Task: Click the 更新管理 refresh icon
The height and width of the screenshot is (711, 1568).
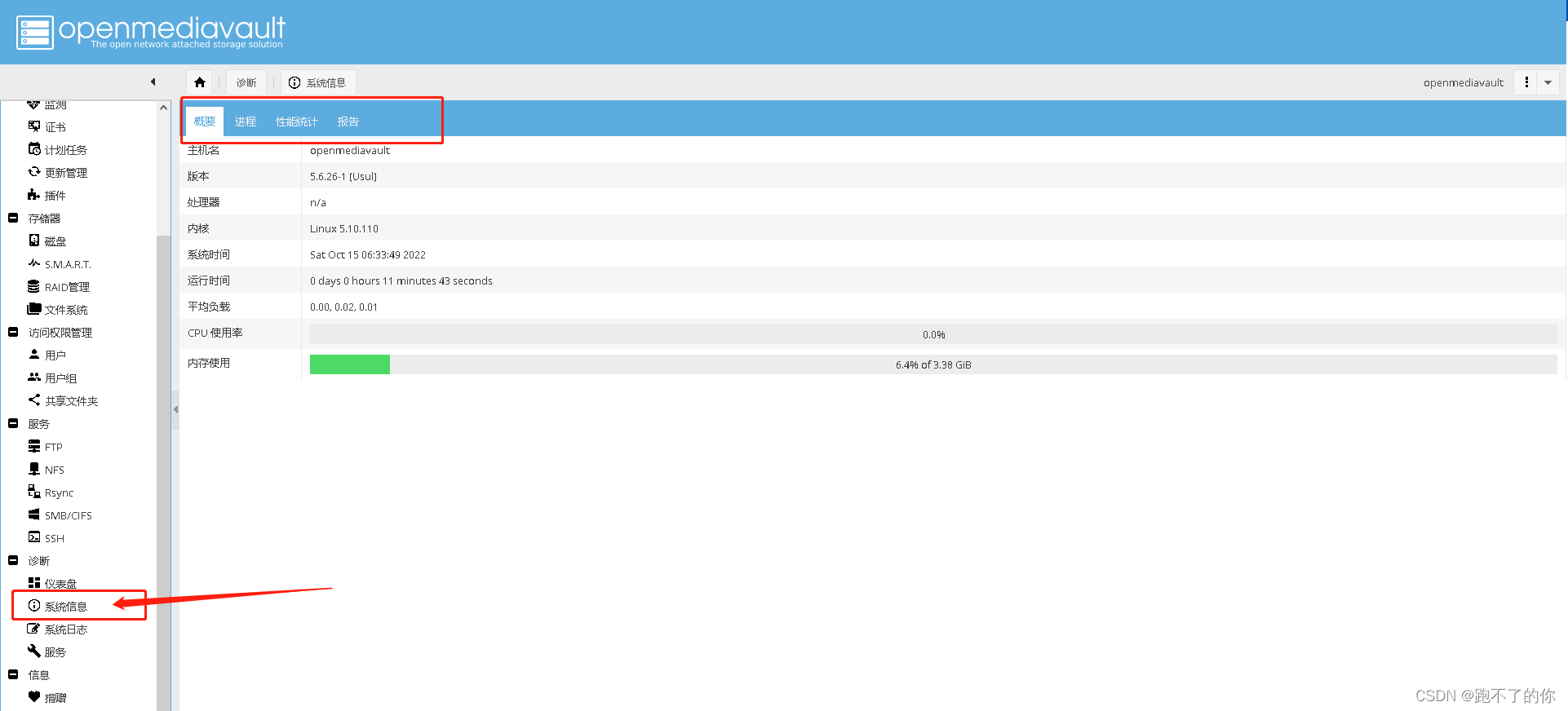Action: point(34,172)
